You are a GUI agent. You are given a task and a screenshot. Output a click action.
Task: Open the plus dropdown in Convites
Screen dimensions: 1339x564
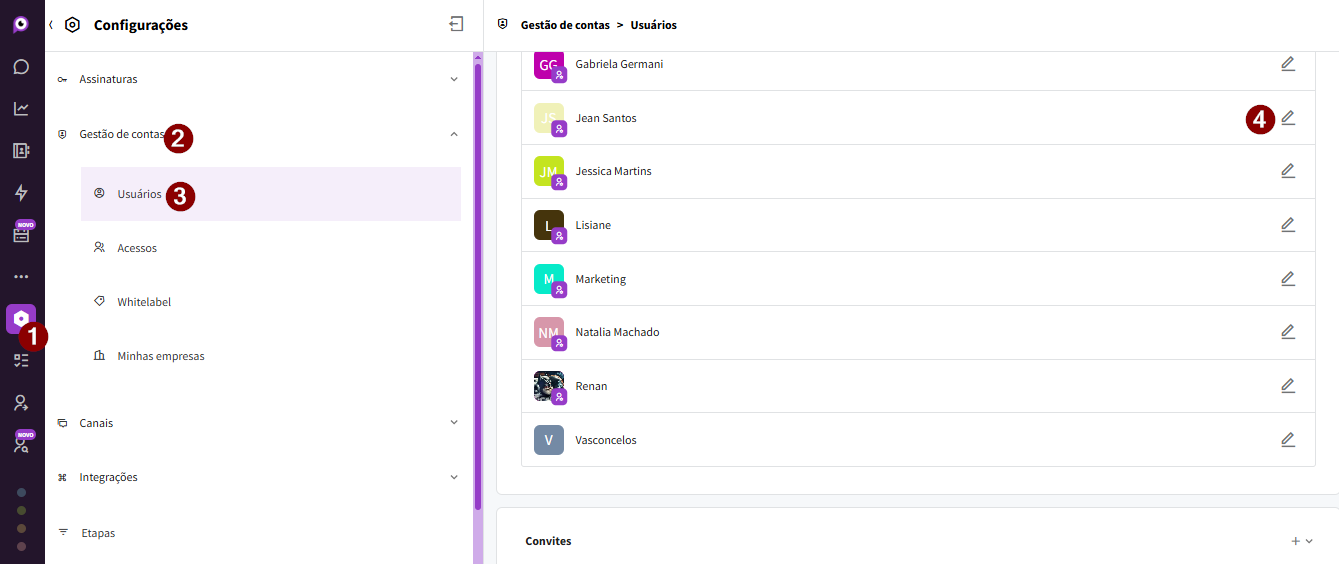click(1301, 541)
